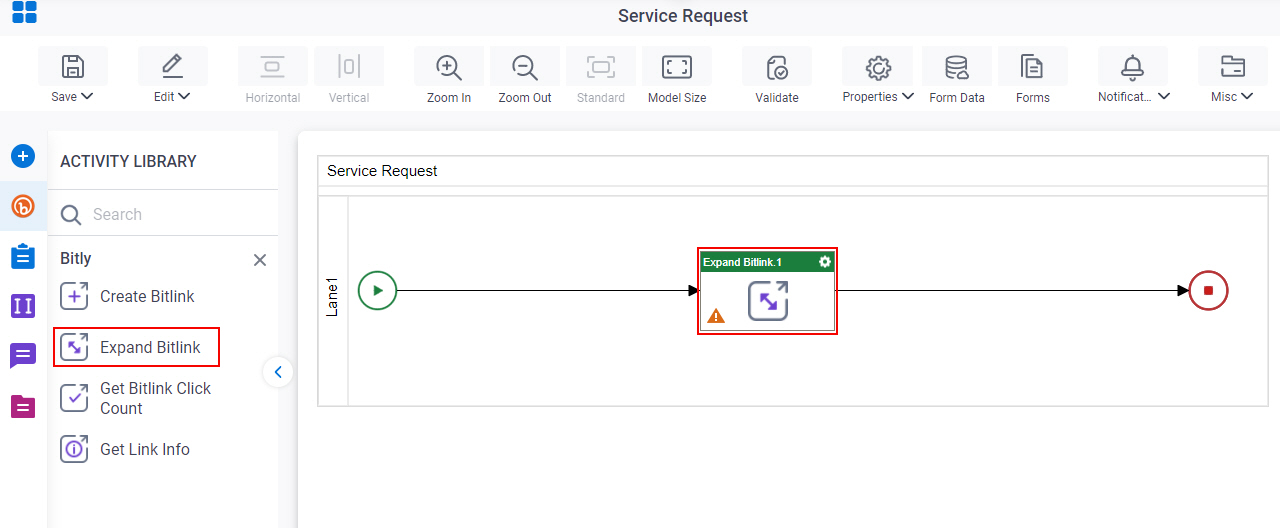Click the Zoom Out magnifier icon
The width and height of the screenshot is (1280, 528).
point(525,67)
